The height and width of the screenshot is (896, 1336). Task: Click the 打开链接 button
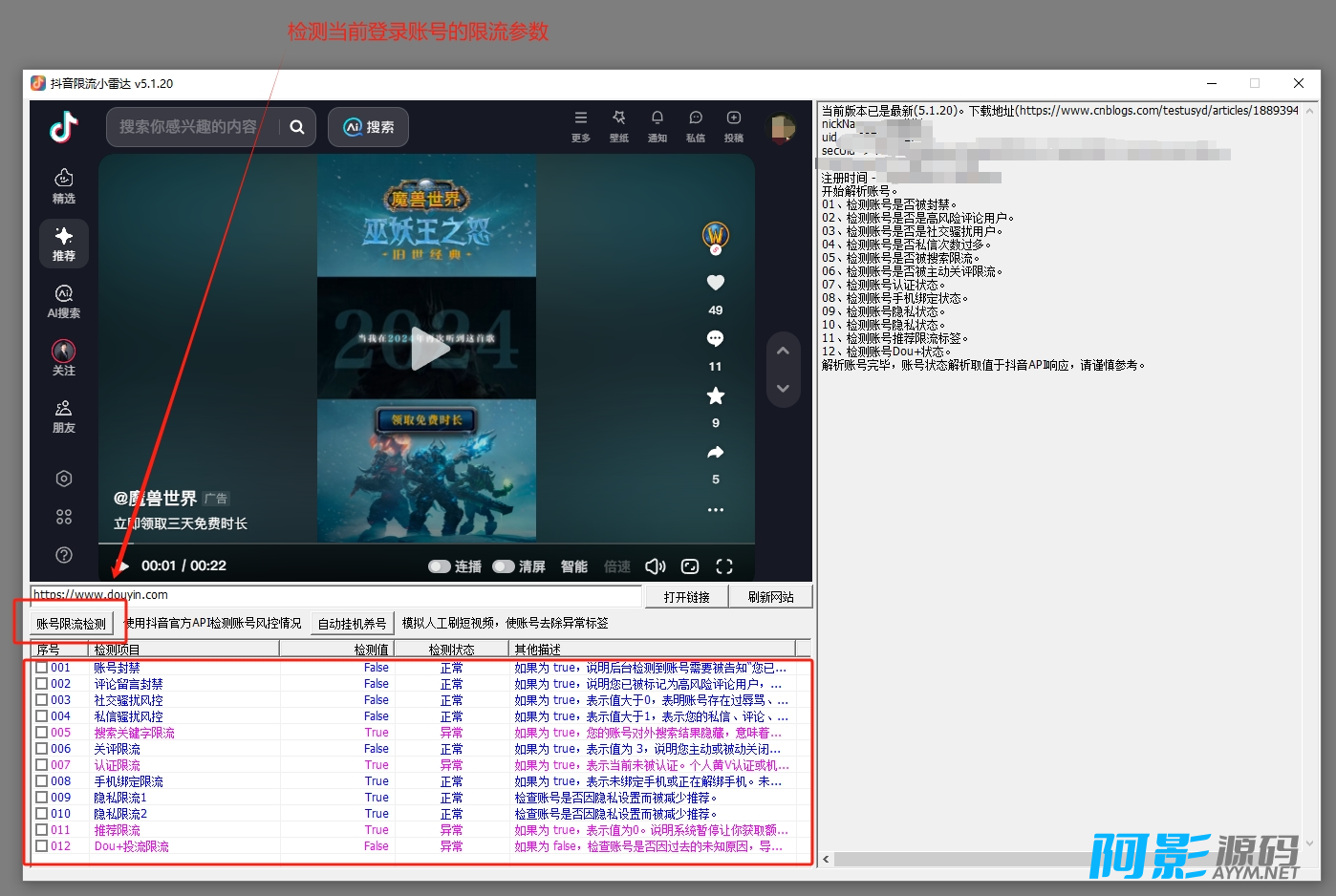[x=687, y=597]
